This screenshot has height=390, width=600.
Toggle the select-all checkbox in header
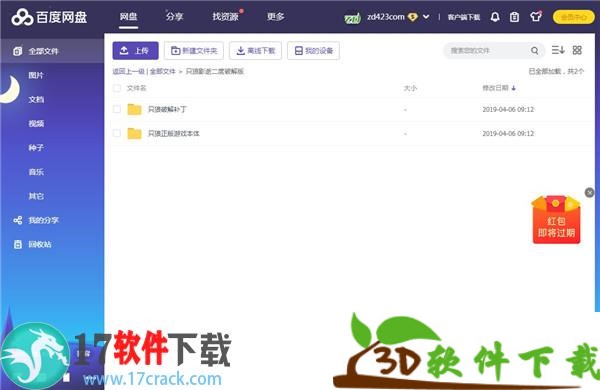(117, 88)
